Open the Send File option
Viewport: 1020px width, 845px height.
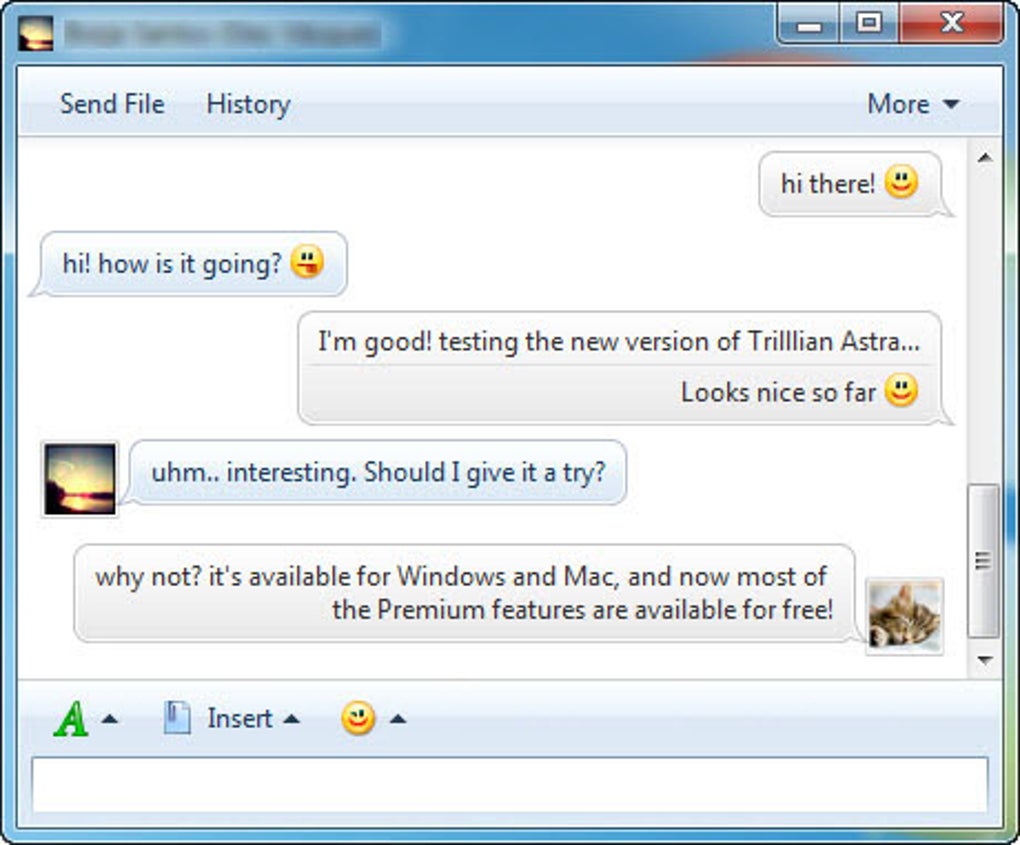pos(113,104)
